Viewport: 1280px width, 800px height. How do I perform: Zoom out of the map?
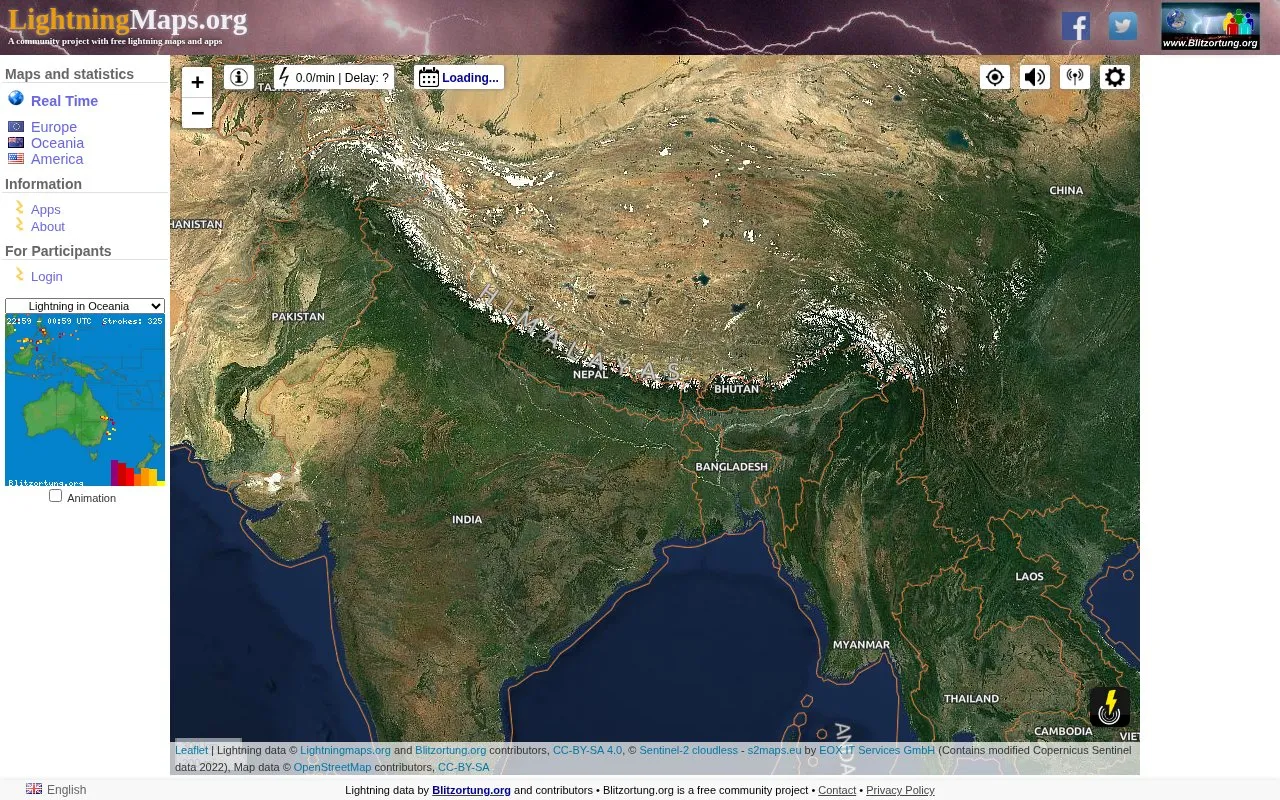pos(197,113)
